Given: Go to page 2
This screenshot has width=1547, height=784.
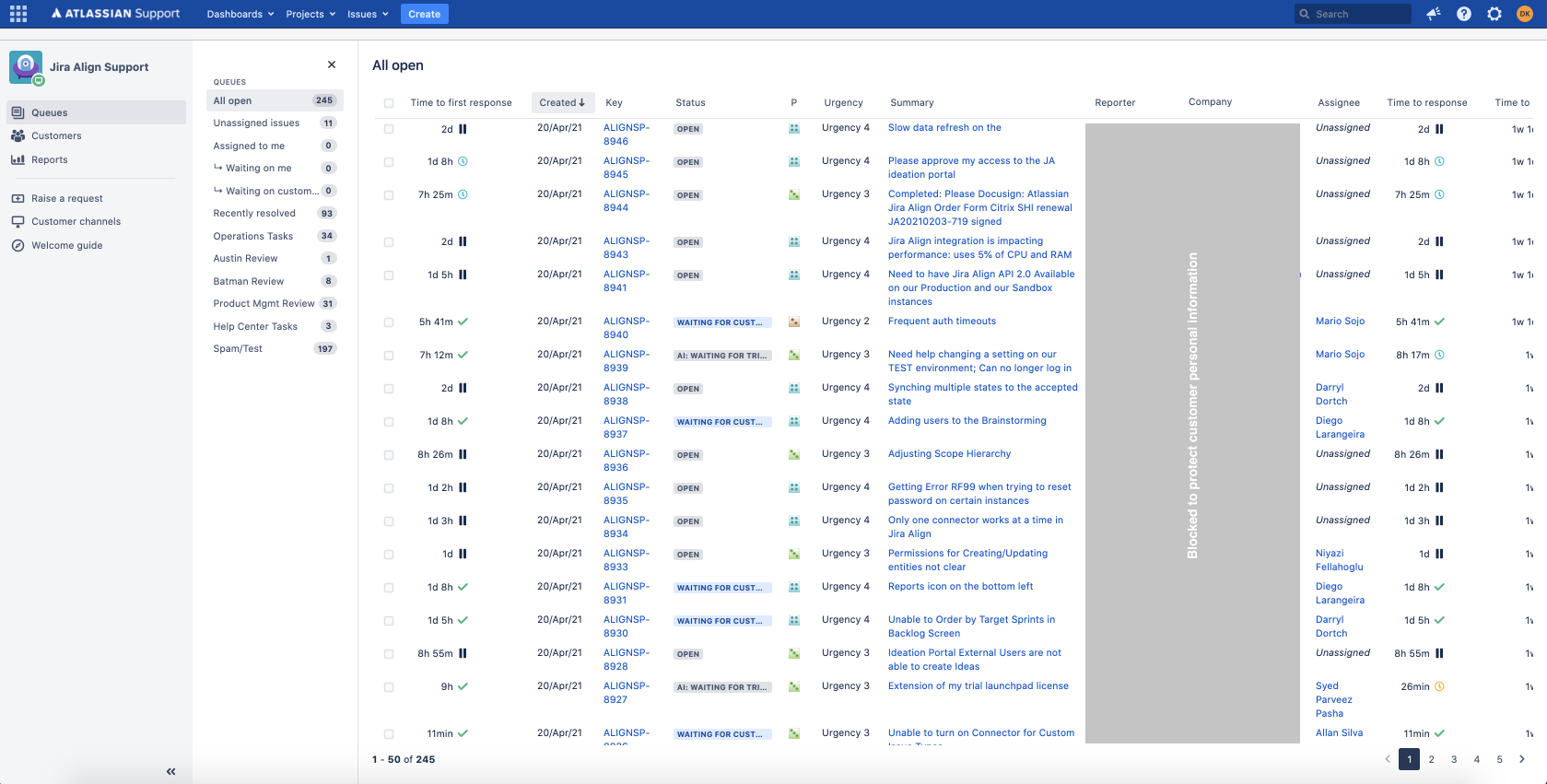Looking at the screenshot, I should point(1431,759).
